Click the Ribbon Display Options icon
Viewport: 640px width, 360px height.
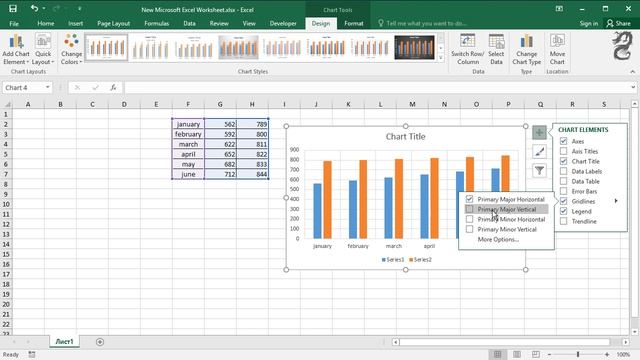click(559, 9)
